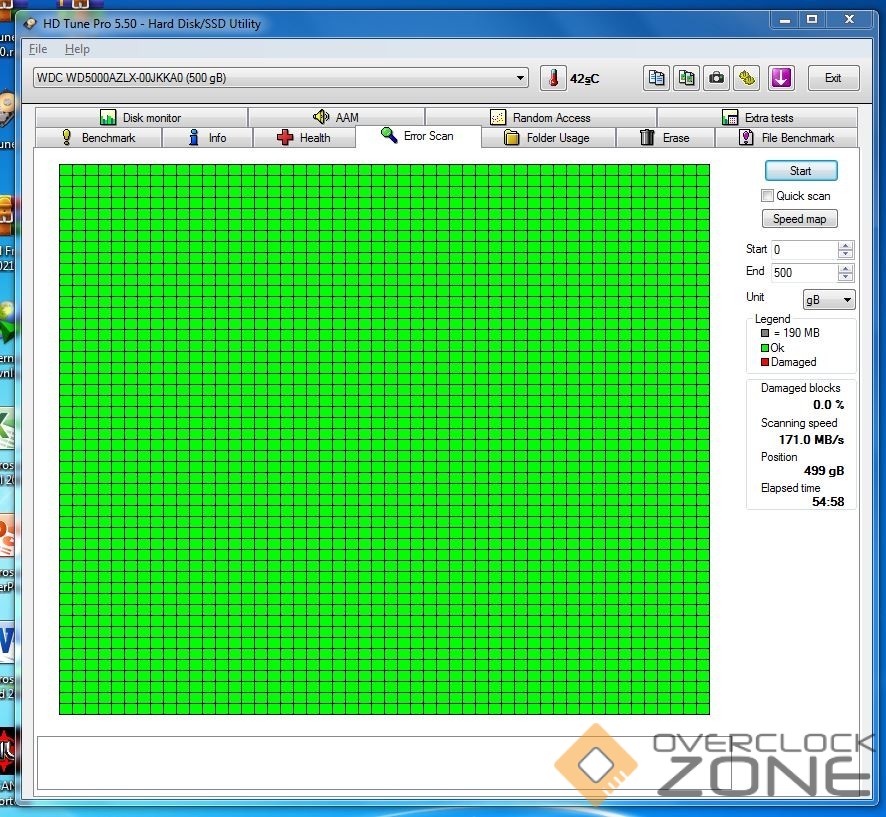
Task: Click the Extra tests tab icon
Action: pos(729,118)
